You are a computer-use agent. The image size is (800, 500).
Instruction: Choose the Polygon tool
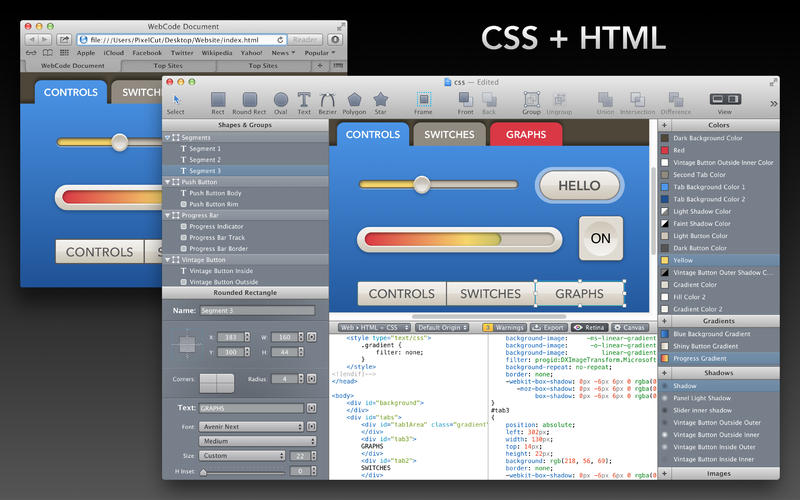click(354, 104)
